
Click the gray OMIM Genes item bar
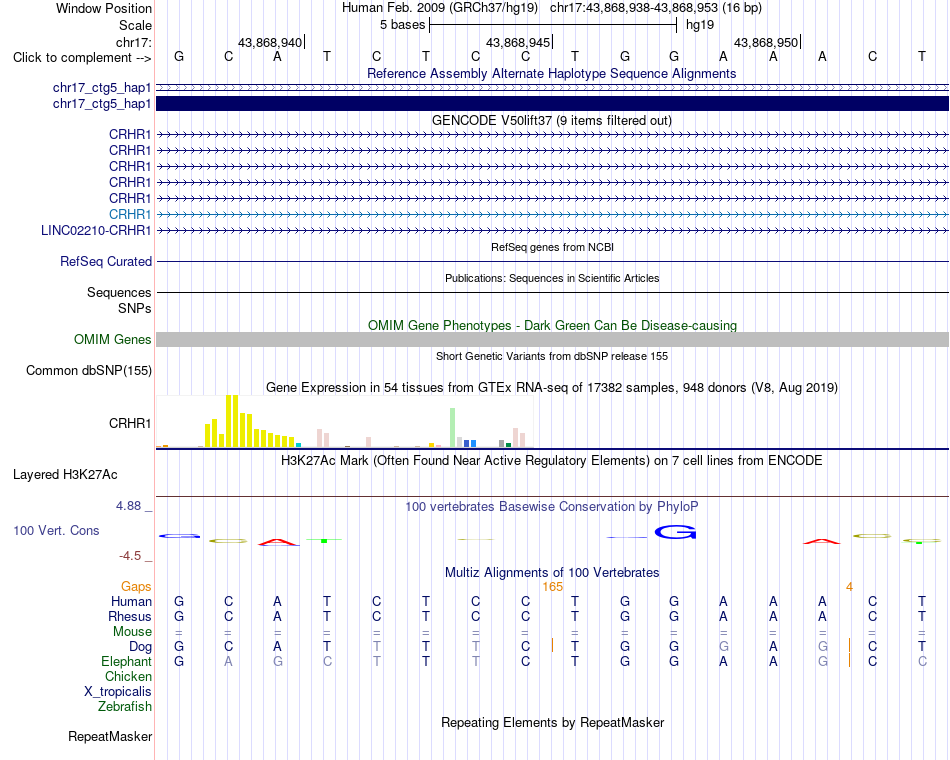click(552, 339)
